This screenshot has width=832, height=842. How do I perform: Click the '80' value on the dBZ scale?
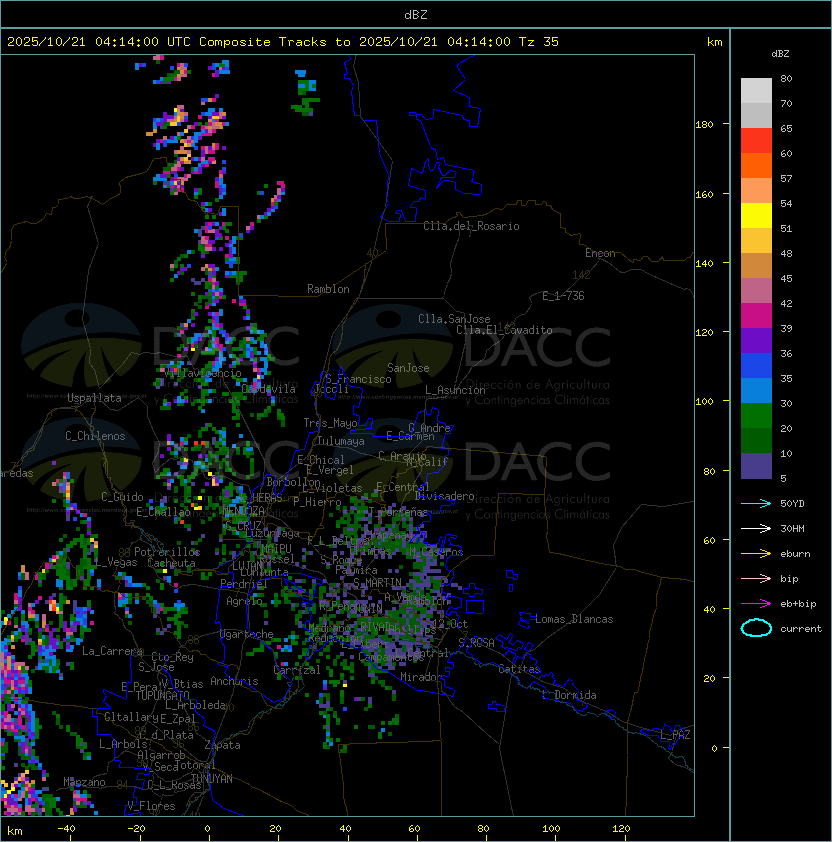786,78
